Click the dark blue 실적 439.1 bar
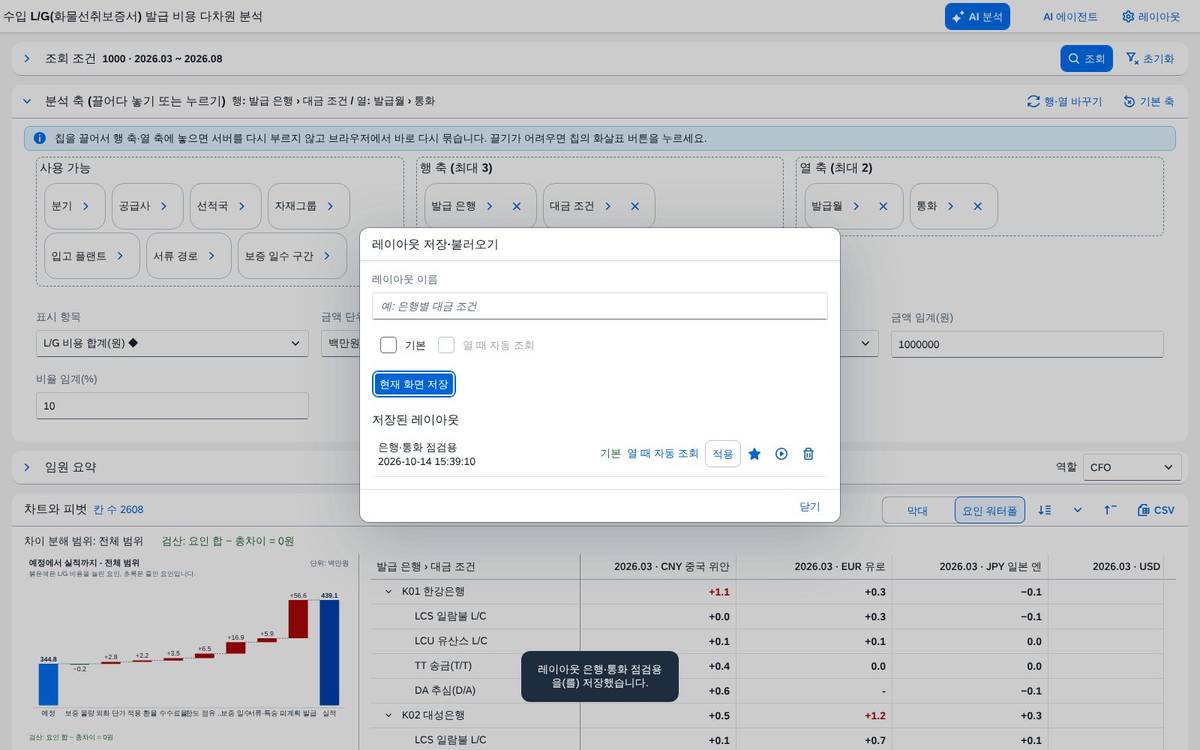The image size is (1200, 750). pos(329,652)
